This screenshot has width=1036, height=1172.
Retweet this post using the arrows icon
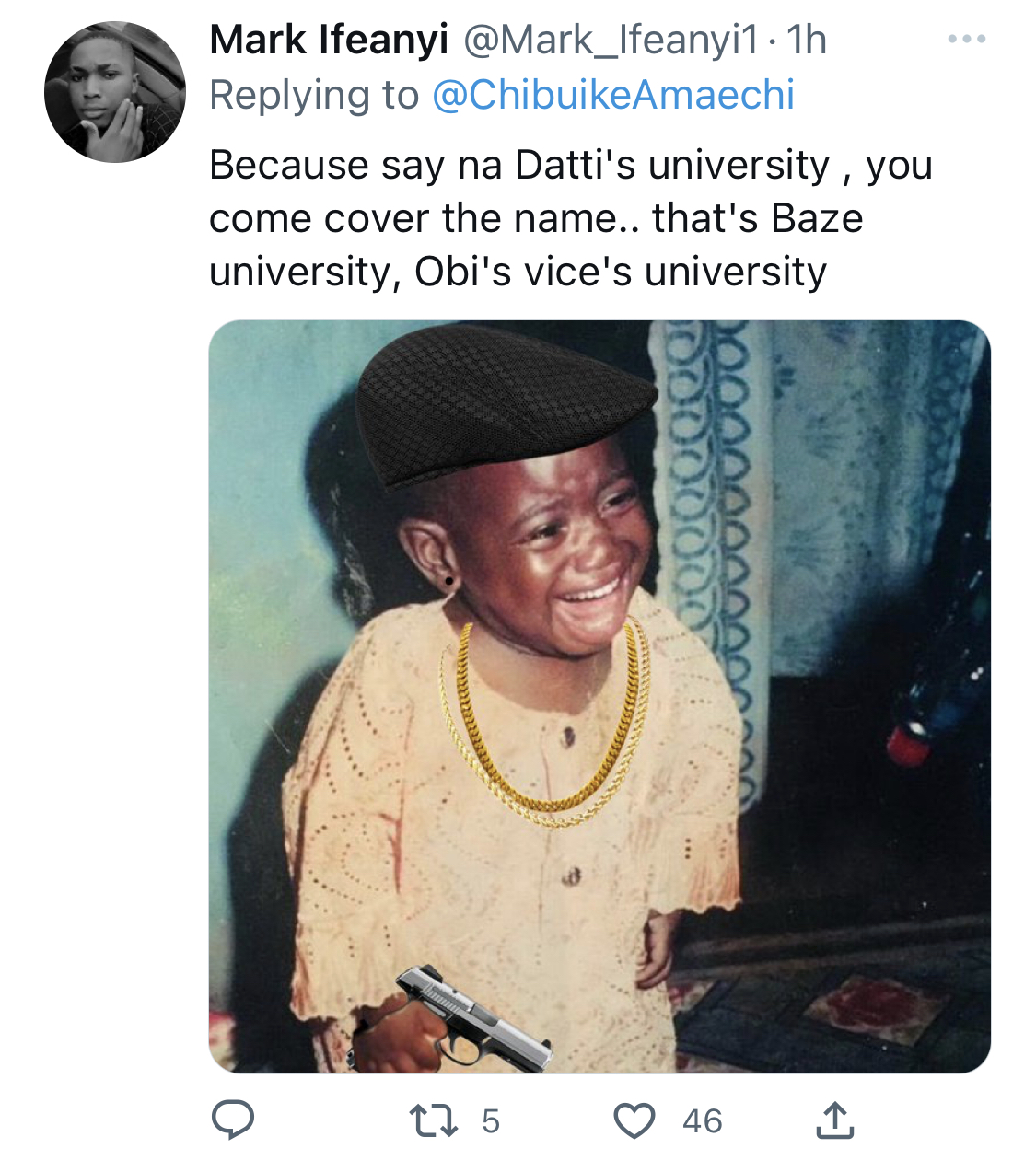coord(433,1120)
